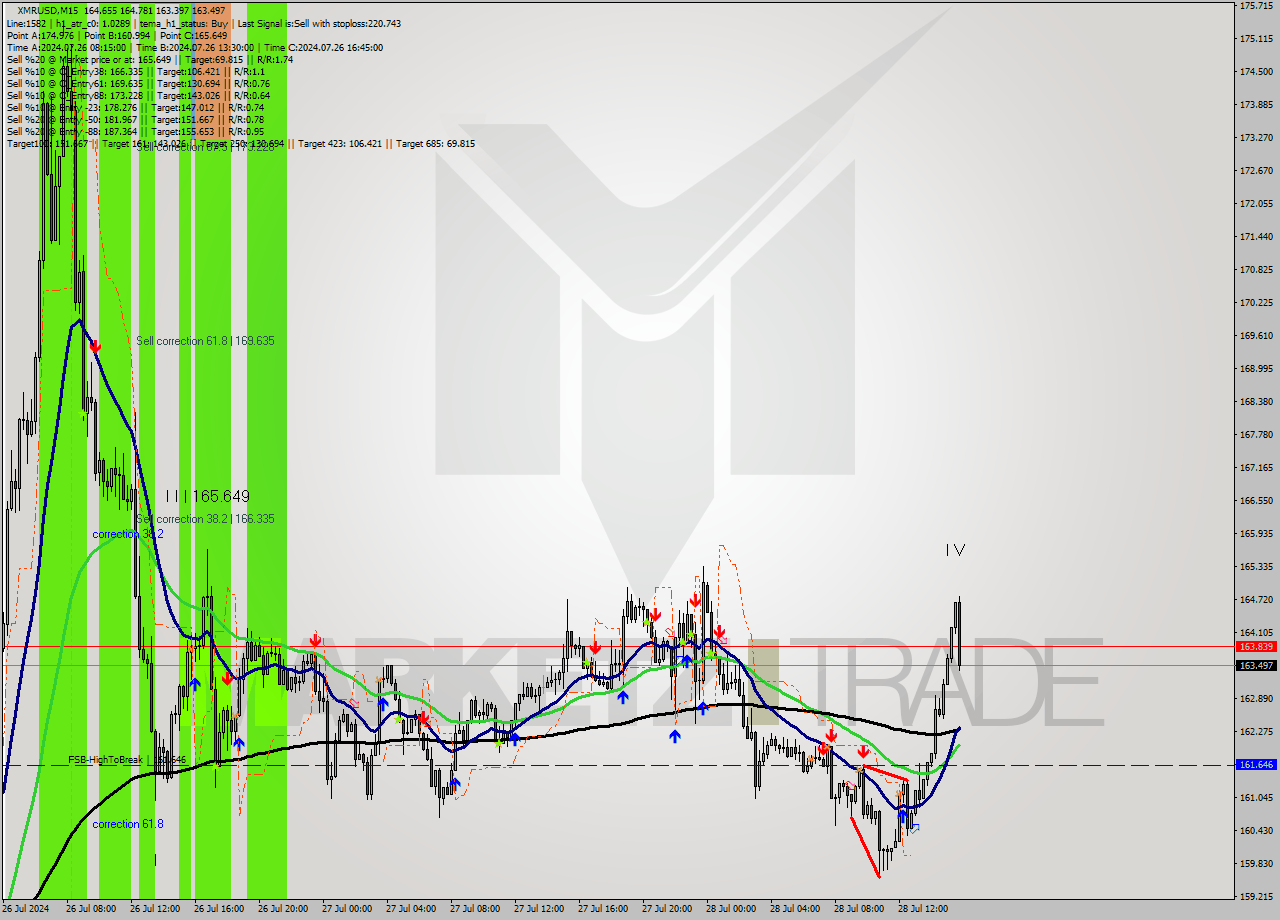Viewport: 1280px width, 920px height.
Task: Click the '28 Jul 00:00' time axis label
Action: click(731, 909)
